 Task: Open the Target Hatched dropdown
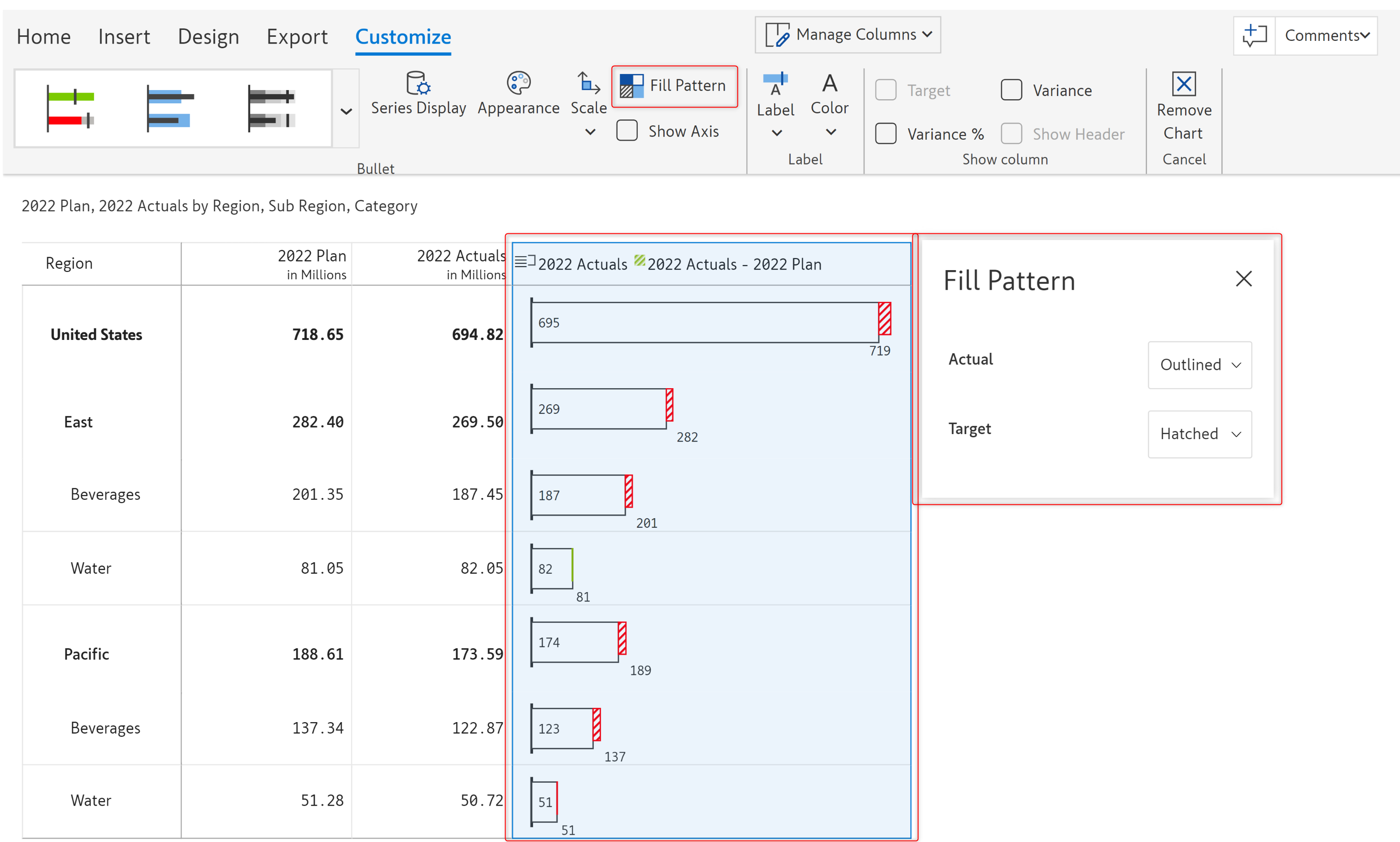pos(1199,434)
